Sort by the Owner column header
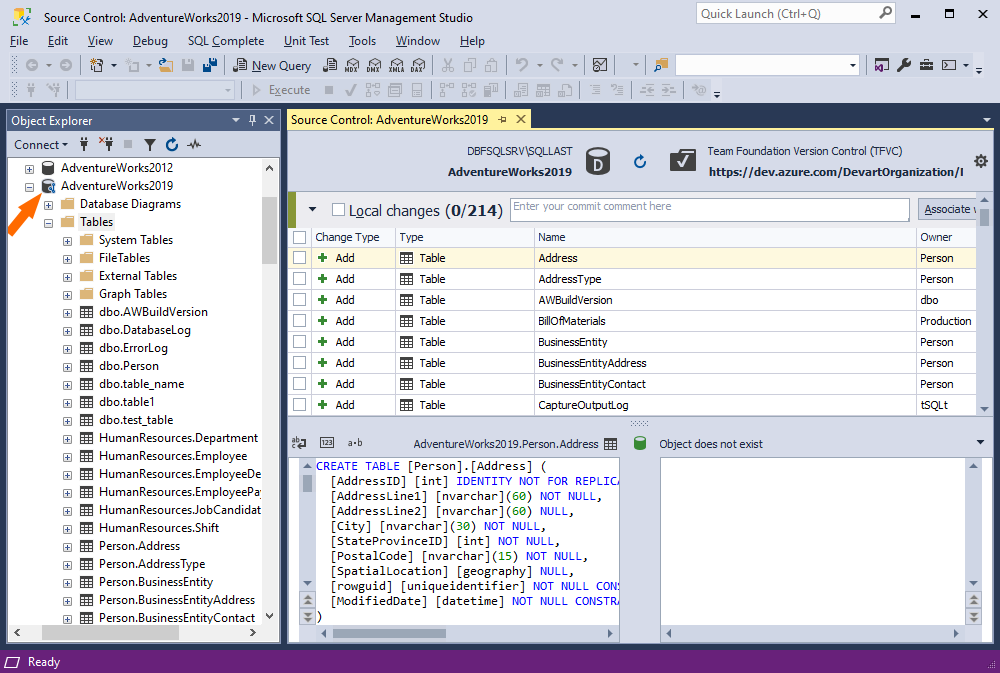 point(946,237)
